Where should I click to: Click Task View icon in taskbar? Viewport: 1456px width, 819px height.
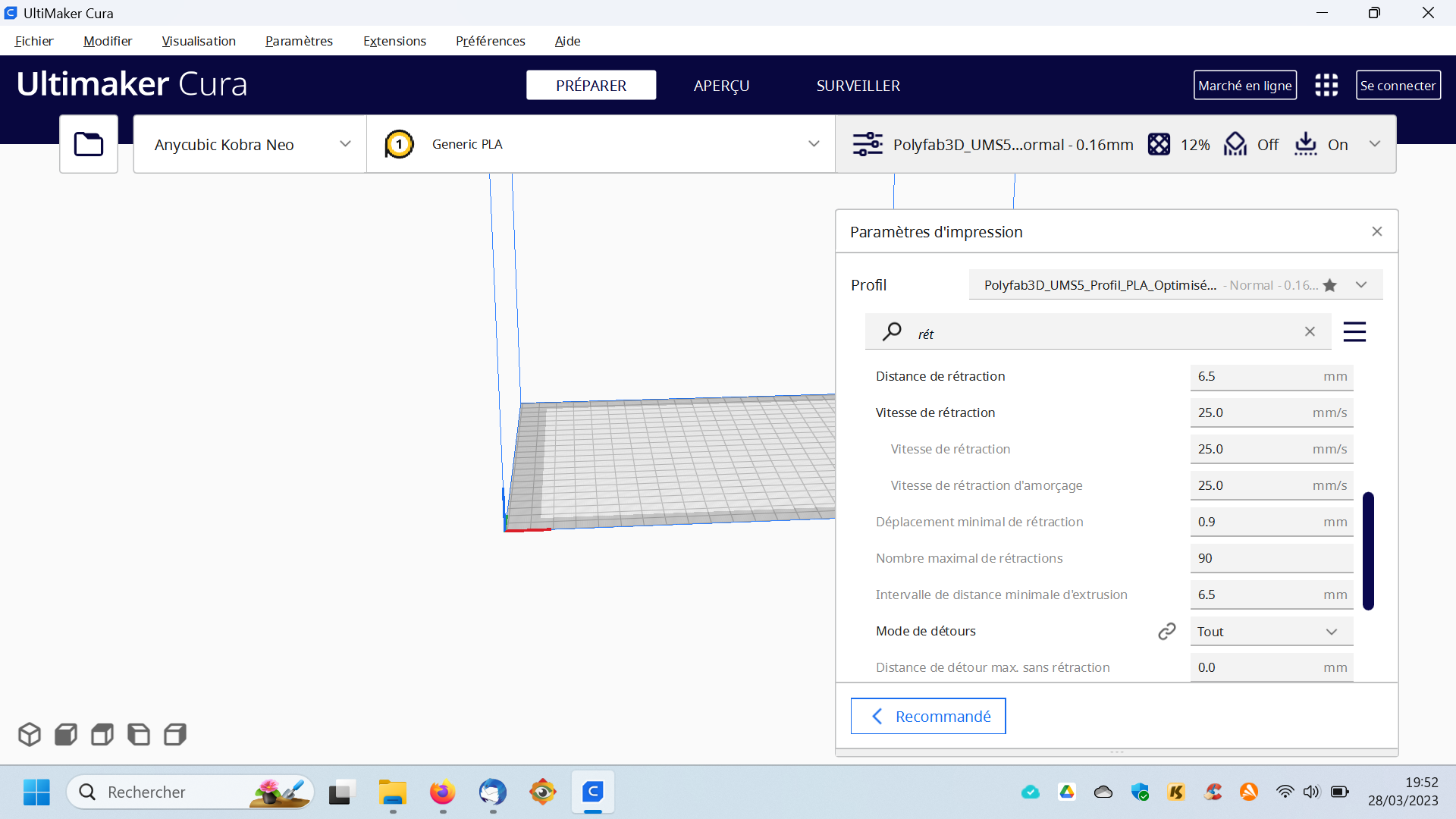tap(343, 792)
